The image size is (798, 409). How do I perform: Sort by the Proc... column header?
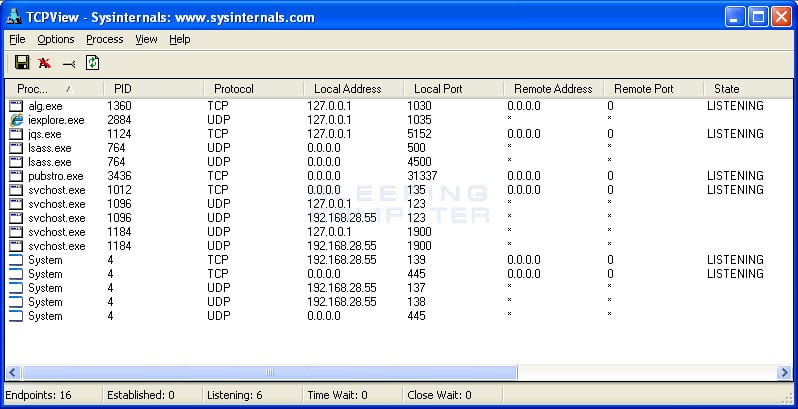pyautogui.click(x=54, y=89)
